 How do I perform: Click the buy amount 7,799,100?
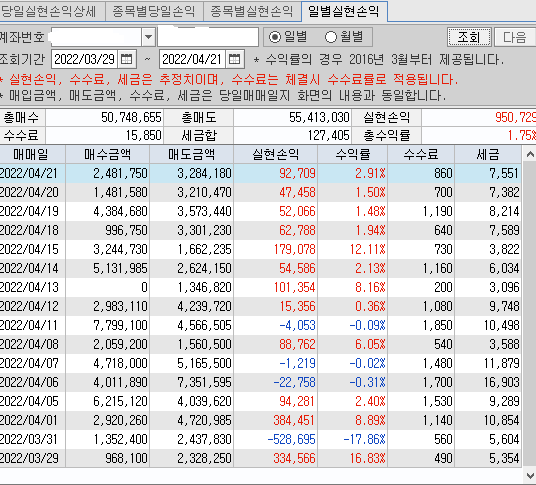(120, 325)
